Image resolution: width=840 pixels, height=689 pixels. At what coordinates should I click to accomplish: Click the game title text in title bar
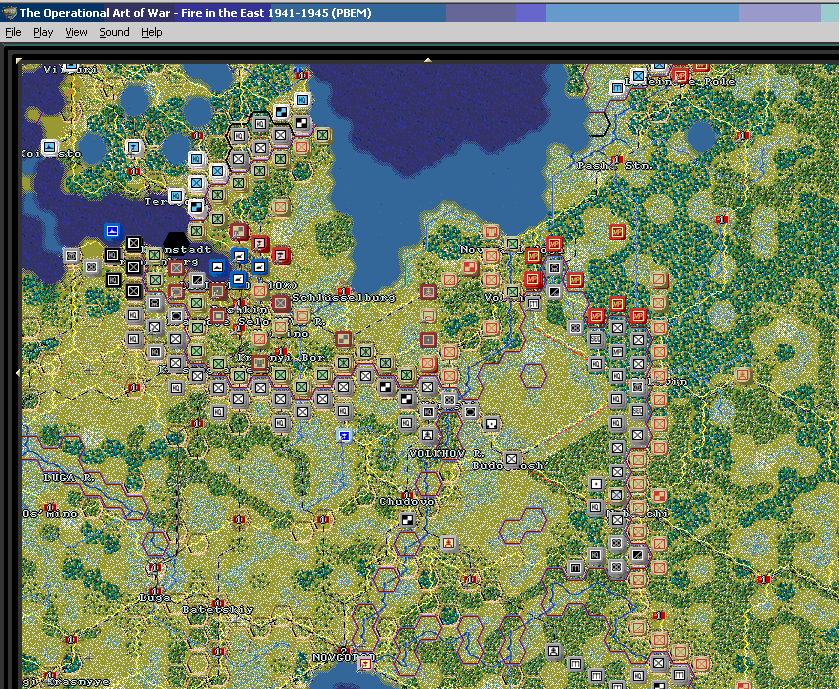[x=196, y=13]
